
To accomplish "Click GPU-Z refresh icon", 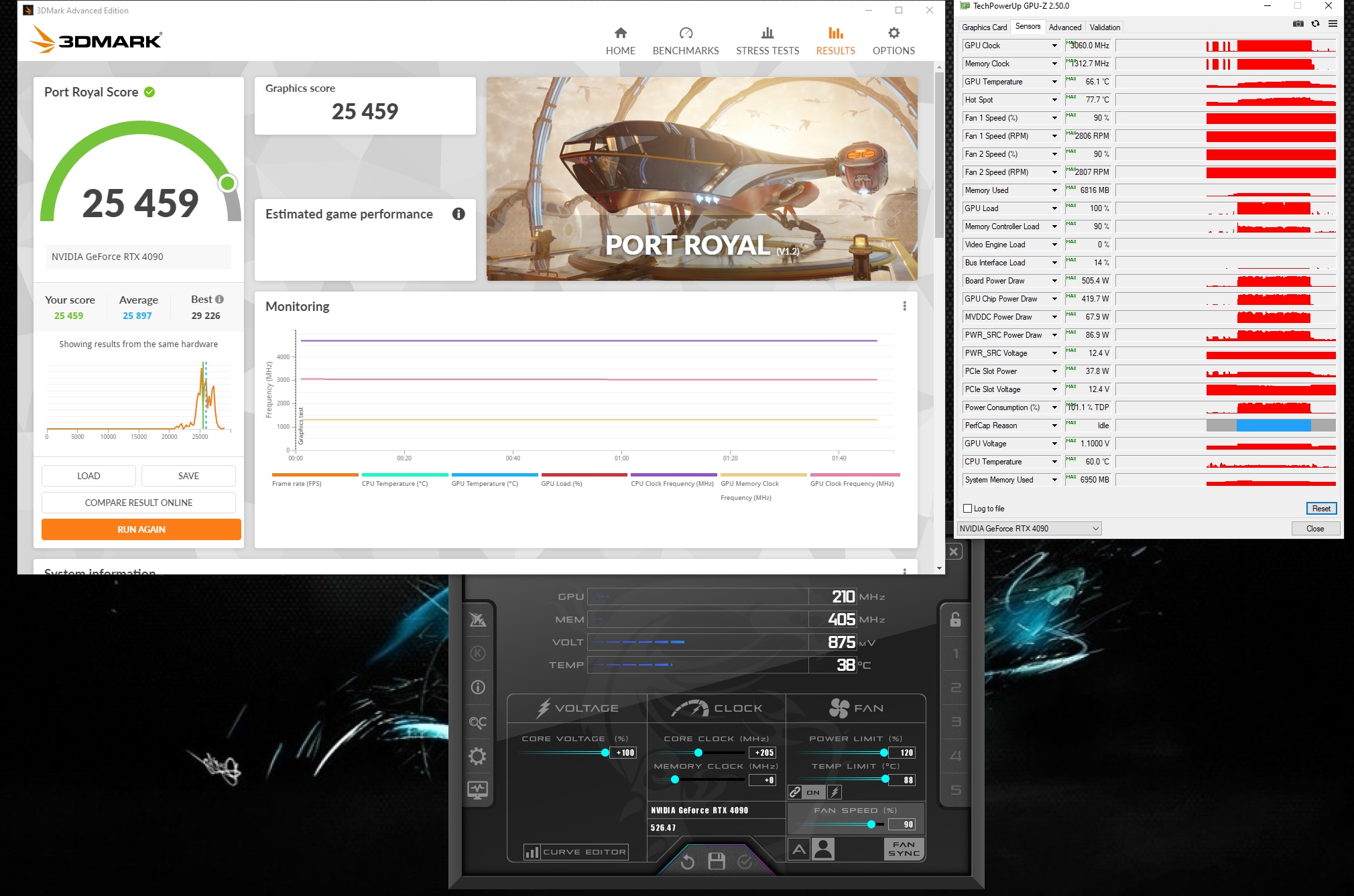I will click(x=1316, y=23).
